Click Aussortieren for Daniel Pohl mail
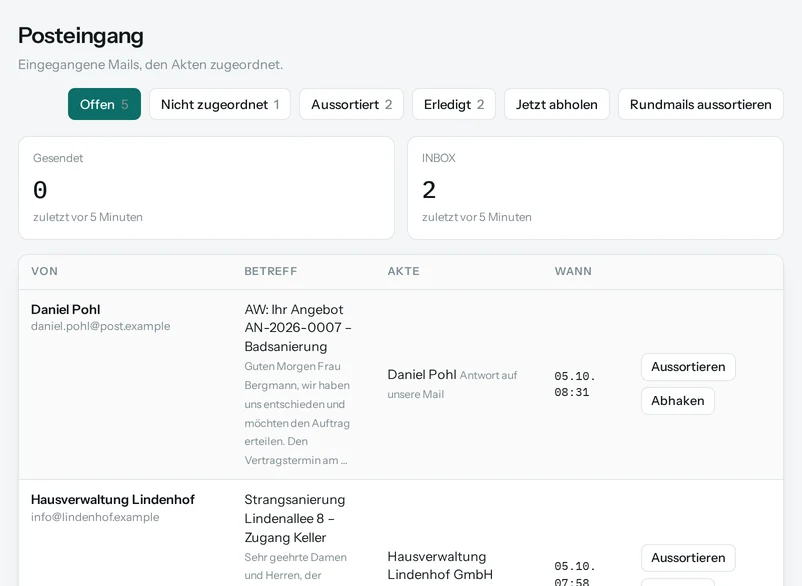 [688, 367]
